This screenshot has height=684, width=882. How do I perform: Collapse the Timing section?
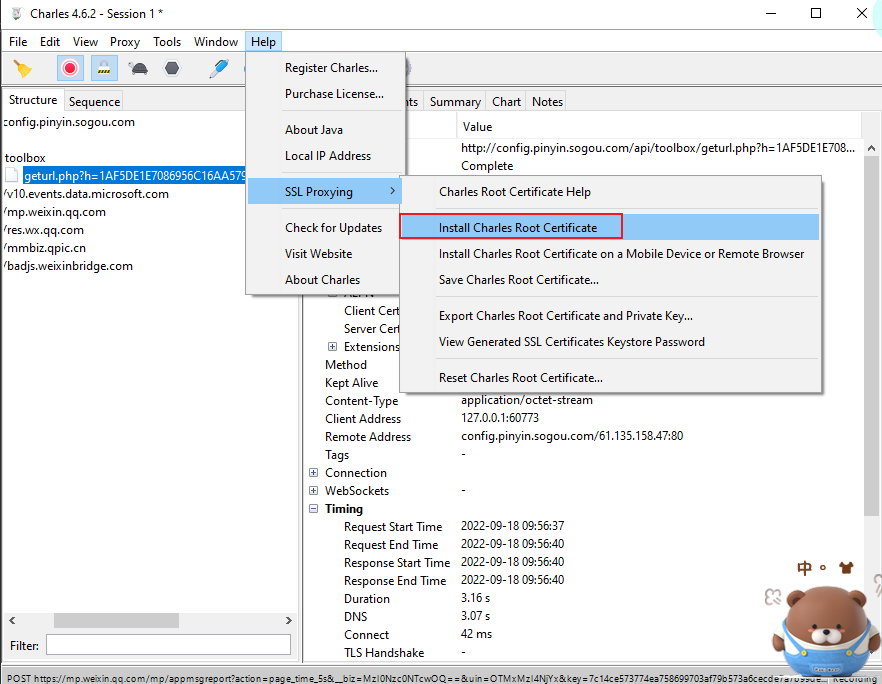tap(314, 509)
